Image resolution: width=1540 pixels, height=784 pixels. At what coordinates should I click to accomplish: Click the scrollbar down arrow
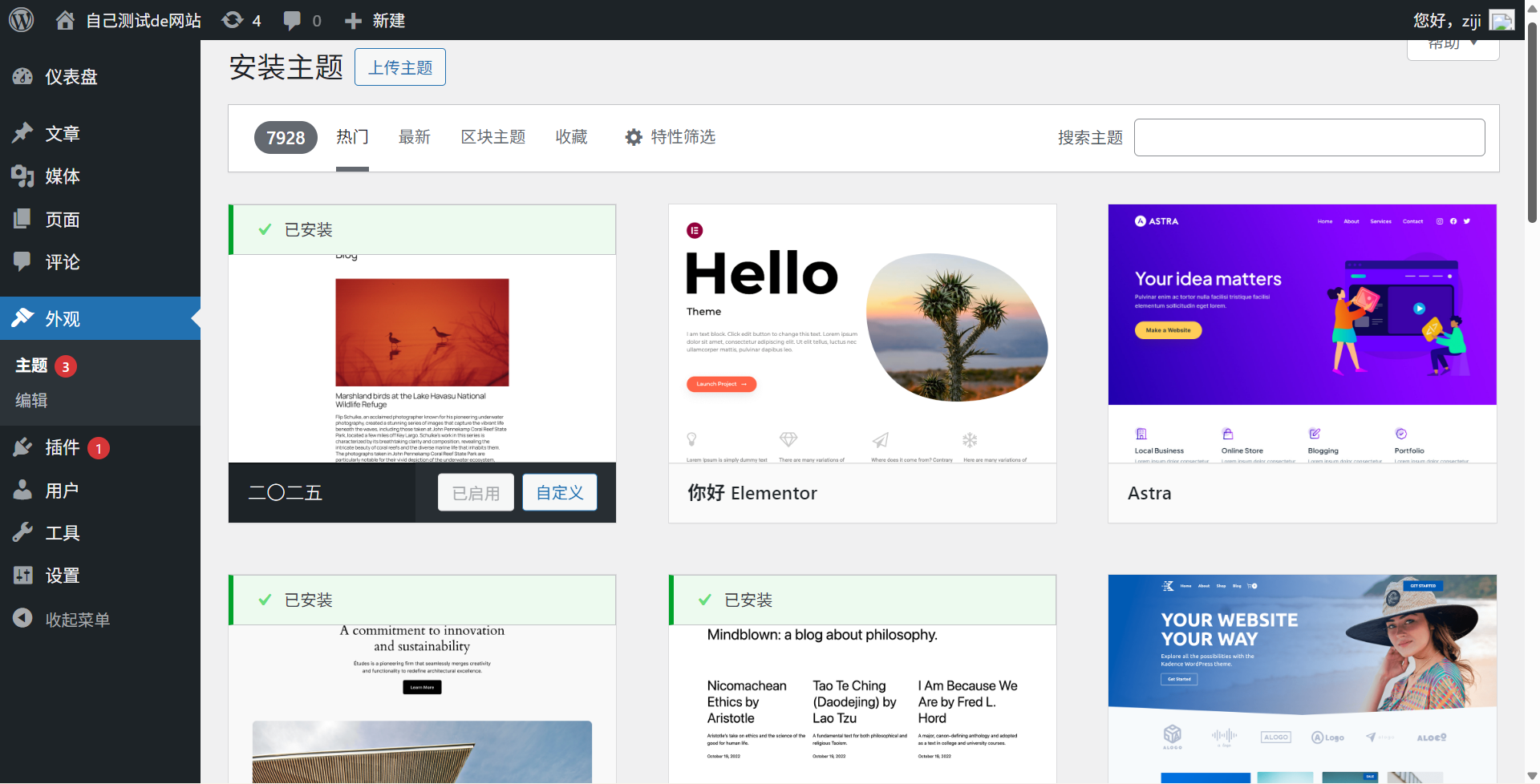tap(1532, 776)
